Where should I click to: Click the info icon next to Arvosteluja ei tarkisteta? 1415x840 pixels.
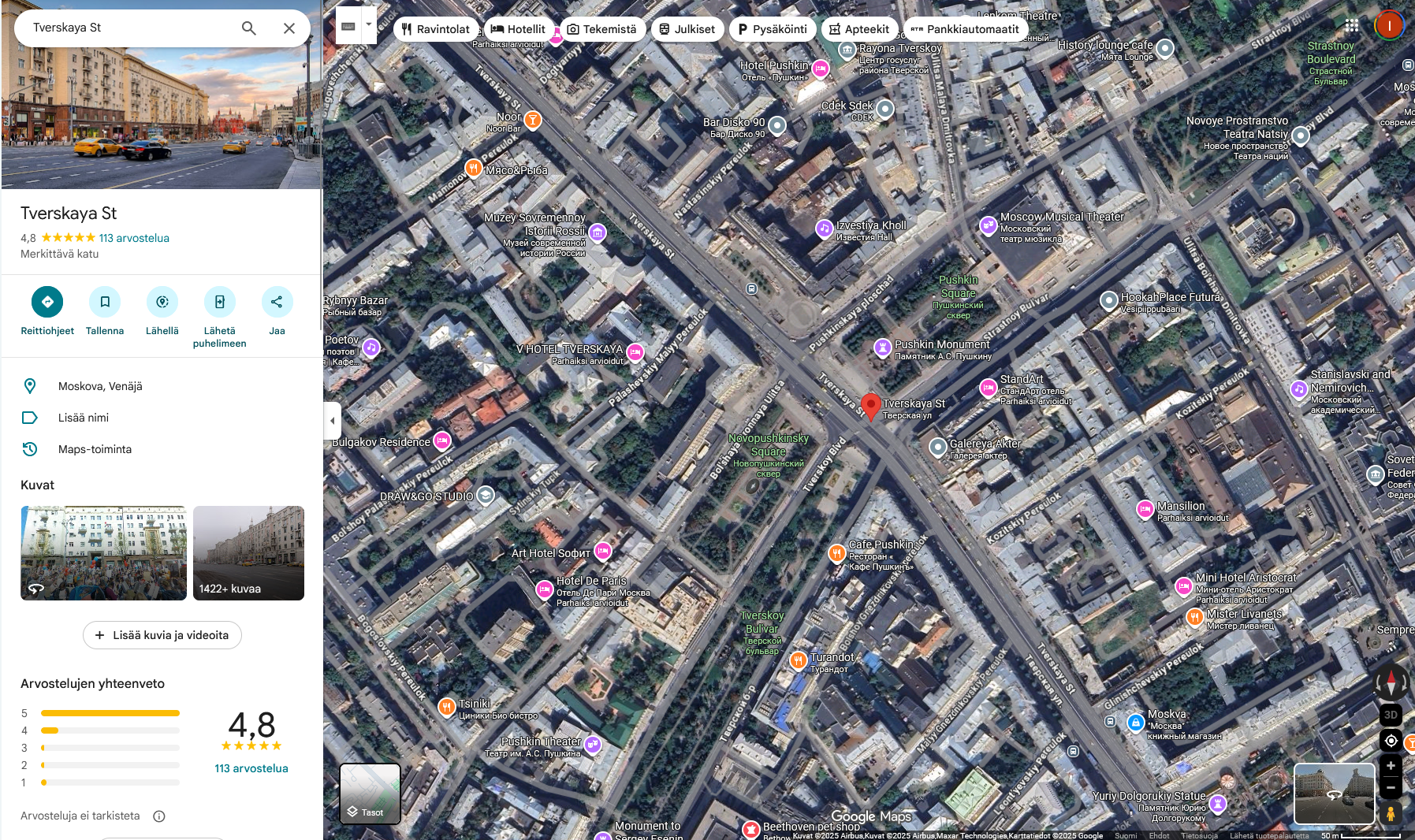[x=159, y=816]
